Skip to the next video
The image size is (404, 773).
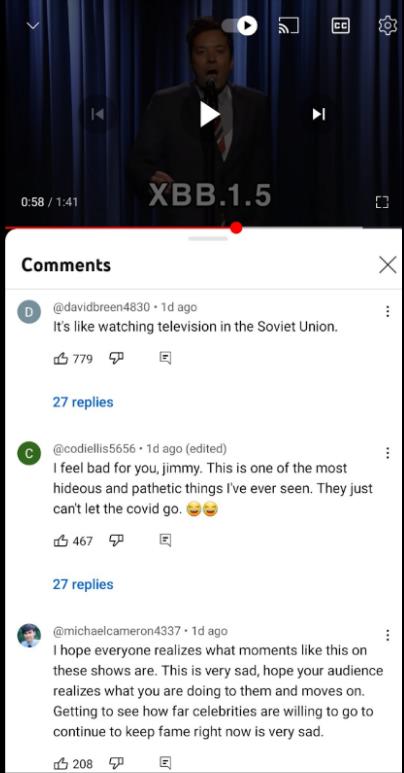point(319,114)
